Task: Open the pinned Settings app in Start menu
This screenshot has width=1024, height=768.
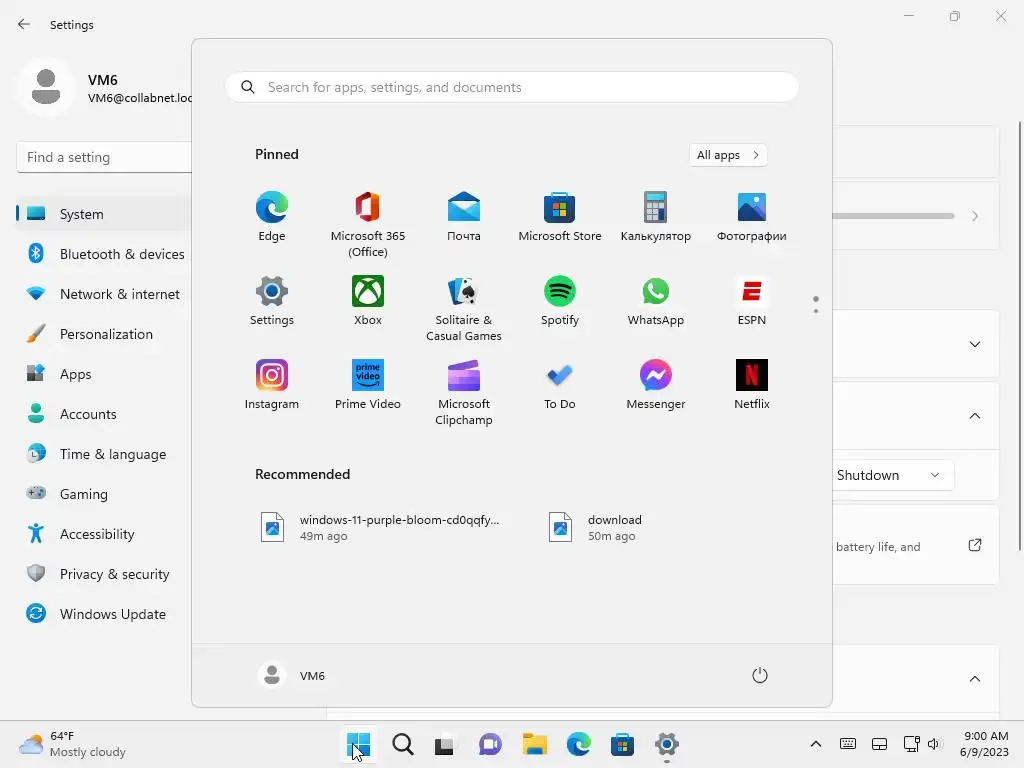Action: pyautogui.click(x=272, y=301)
